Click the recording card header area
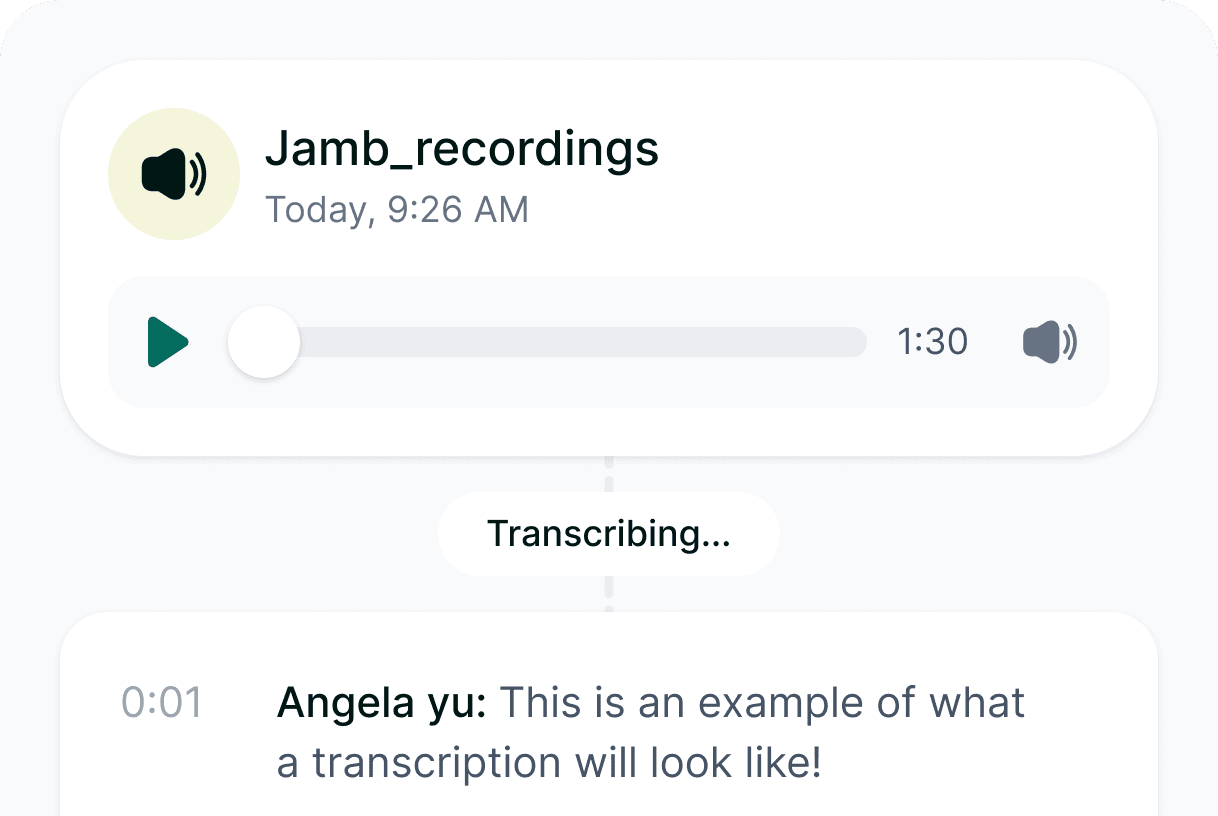This screenshot has width=1218, height=816. (x=609, y=174)
